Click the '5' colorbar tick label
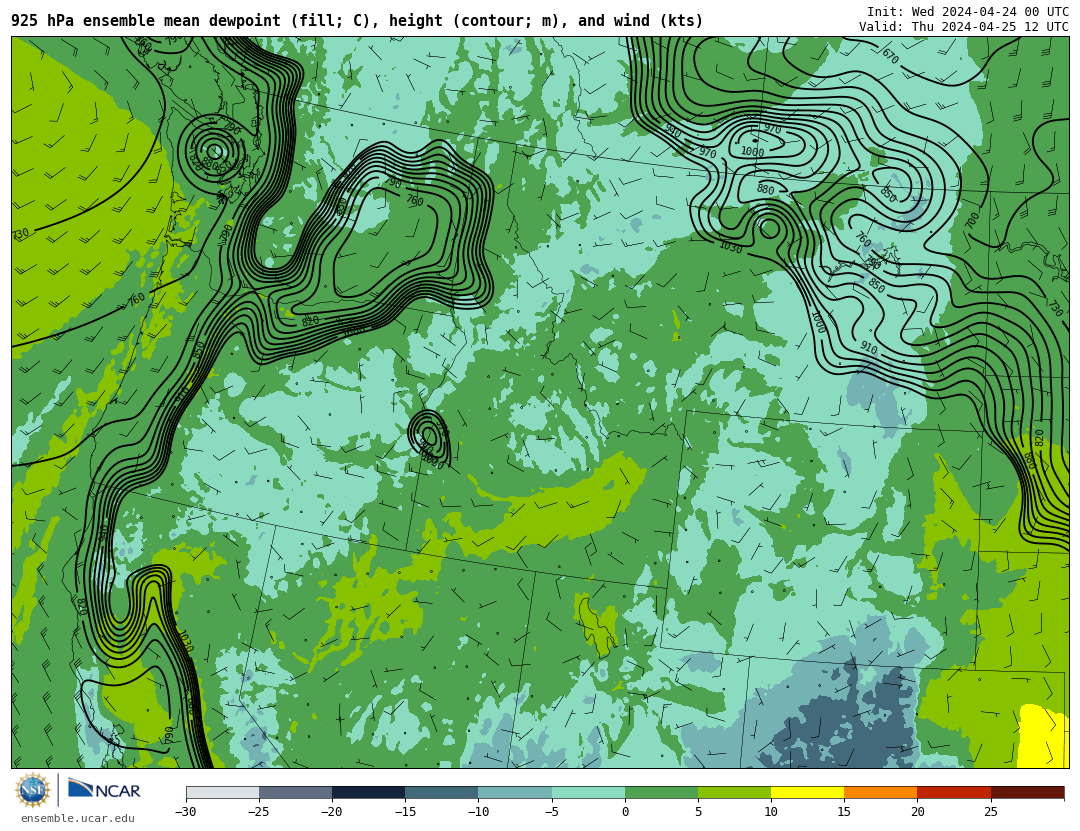This screenshot has height=831, width=1080. pyautogui.click(x=698, y=812)
